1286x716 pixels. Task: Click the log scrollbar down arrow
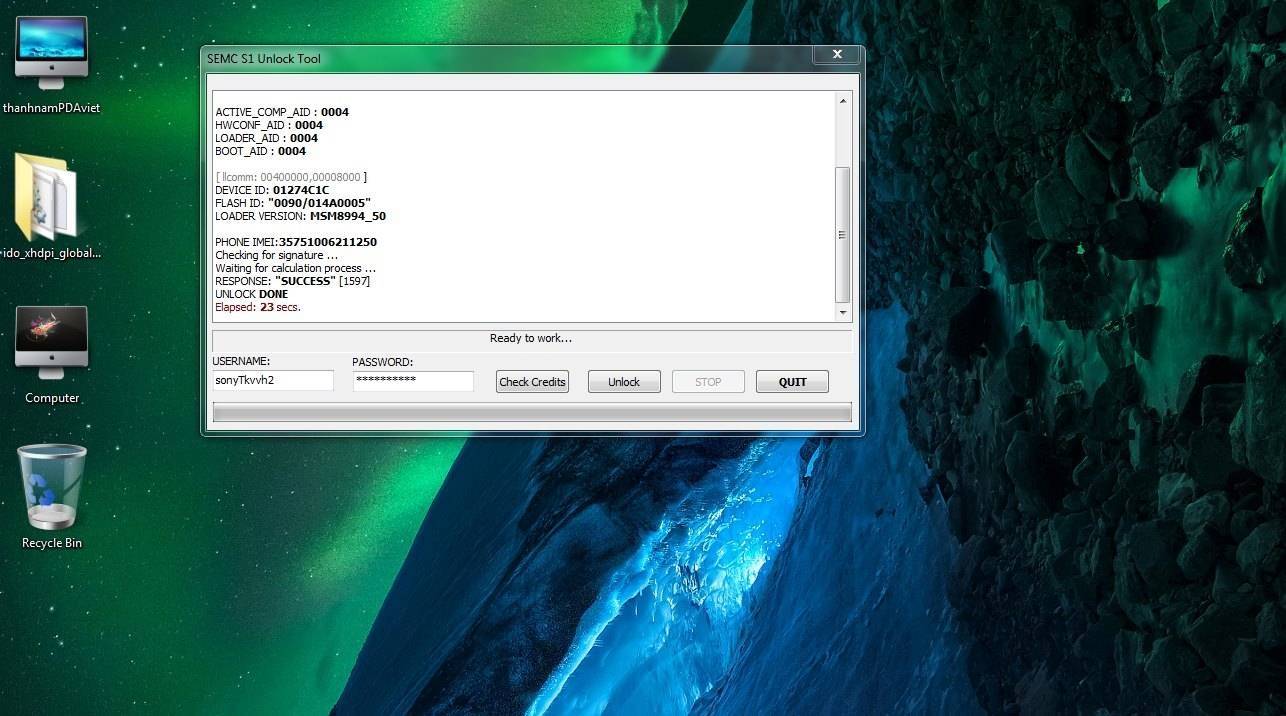pyautogui.click(x=843, y=312)
